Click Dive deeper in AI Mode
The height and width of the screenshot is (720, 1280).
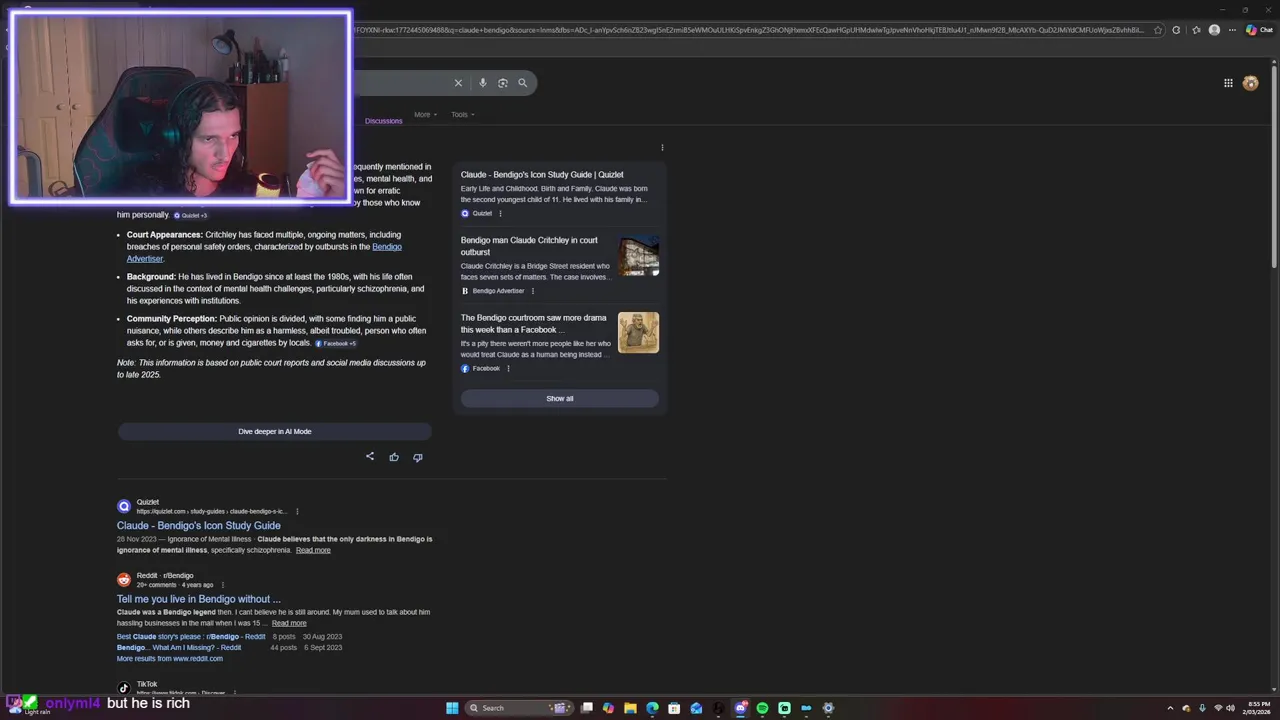(x=275, y=431)
